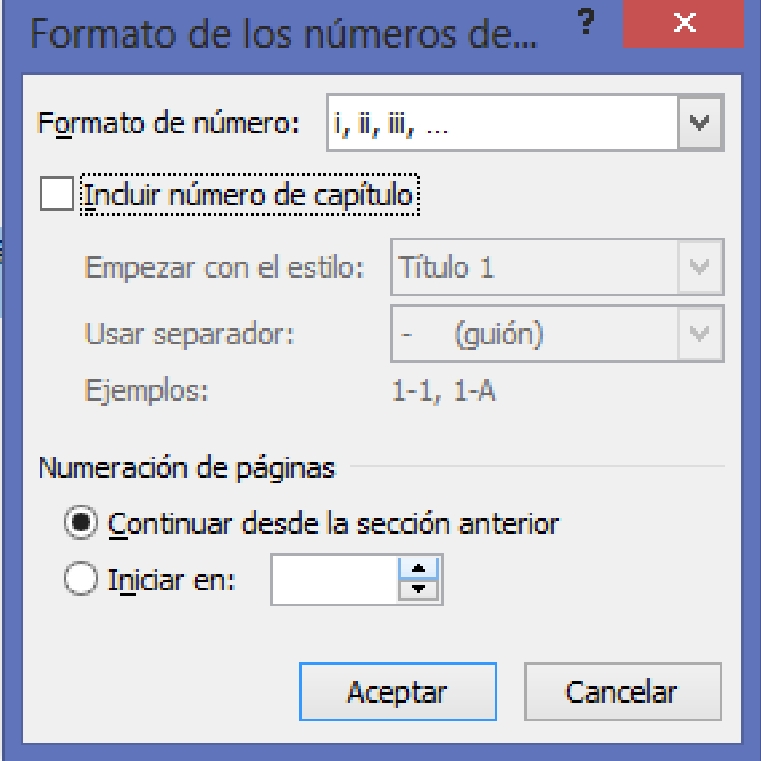This screenshot has width=761, height=761.
Task: Select Continuar desde la sección anterior radio
Action: (81, 523)
